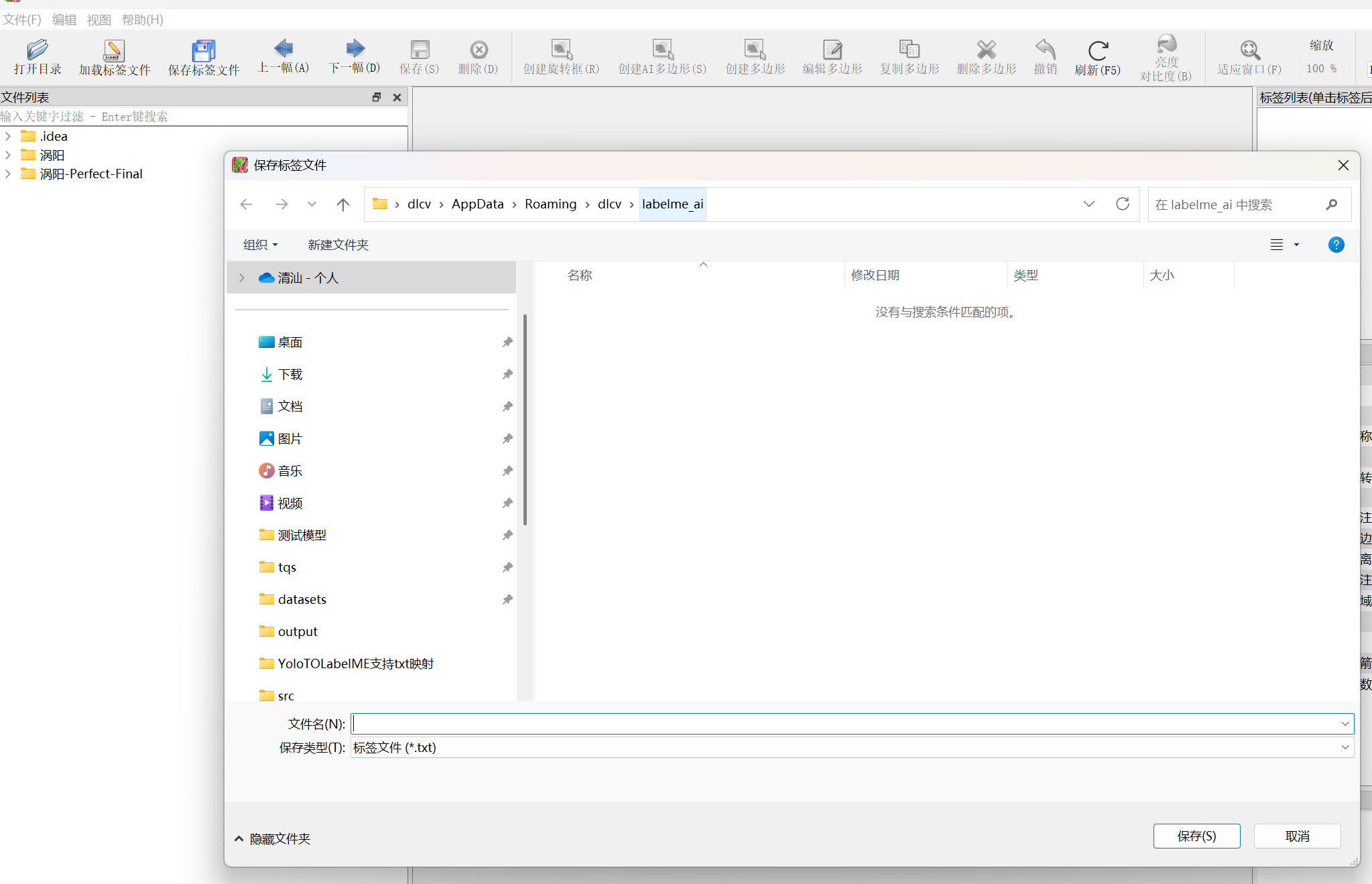This screenshot has width=1372, height=884.
Task: Pin toggle next to 桌面 in sidebar
Action: [507, 342]
